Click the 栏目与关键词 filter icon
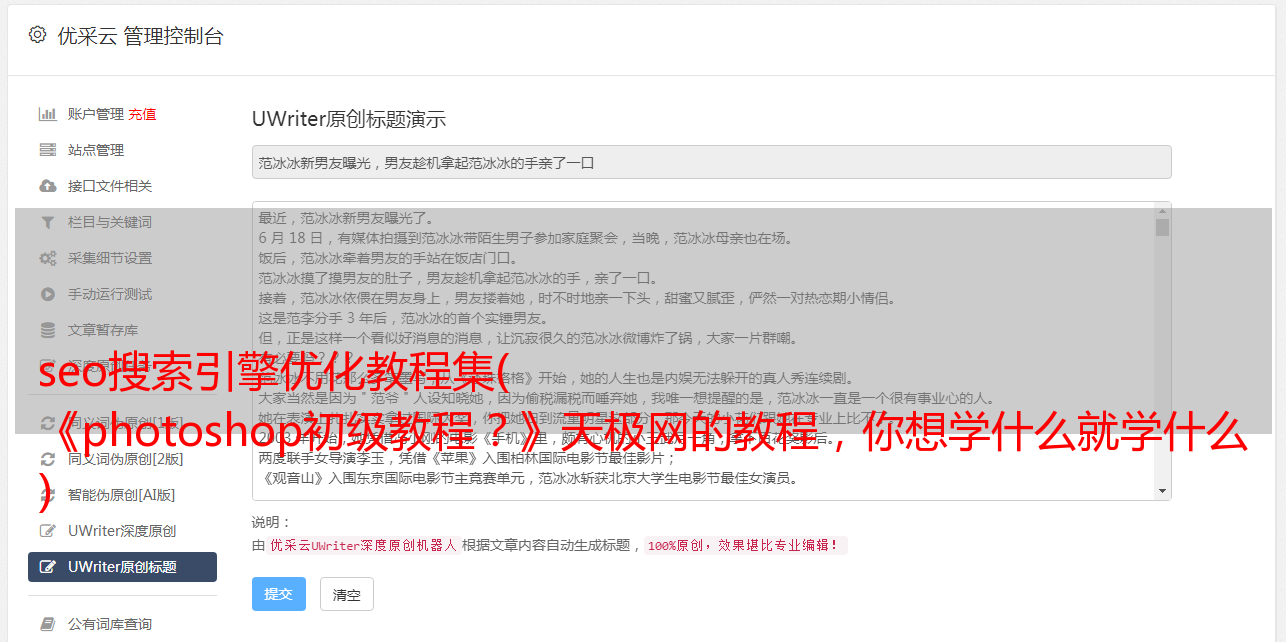The height and width of the screenshot is (642, 1286). [x=47, y=222]
